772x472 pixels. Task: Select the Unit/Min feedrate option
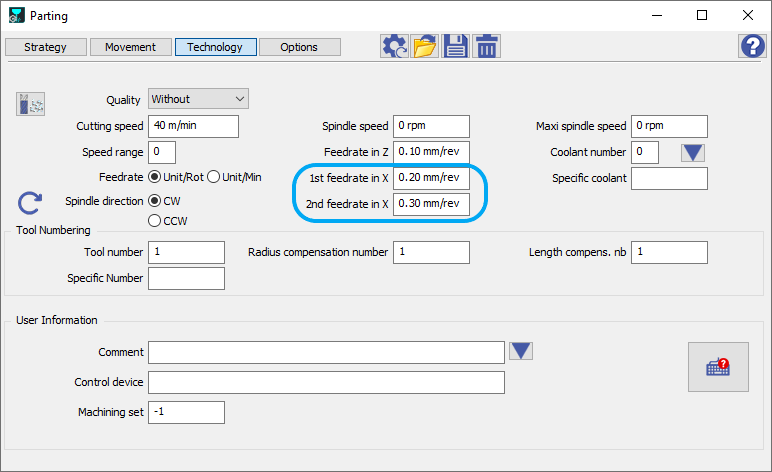coord(213,177)
